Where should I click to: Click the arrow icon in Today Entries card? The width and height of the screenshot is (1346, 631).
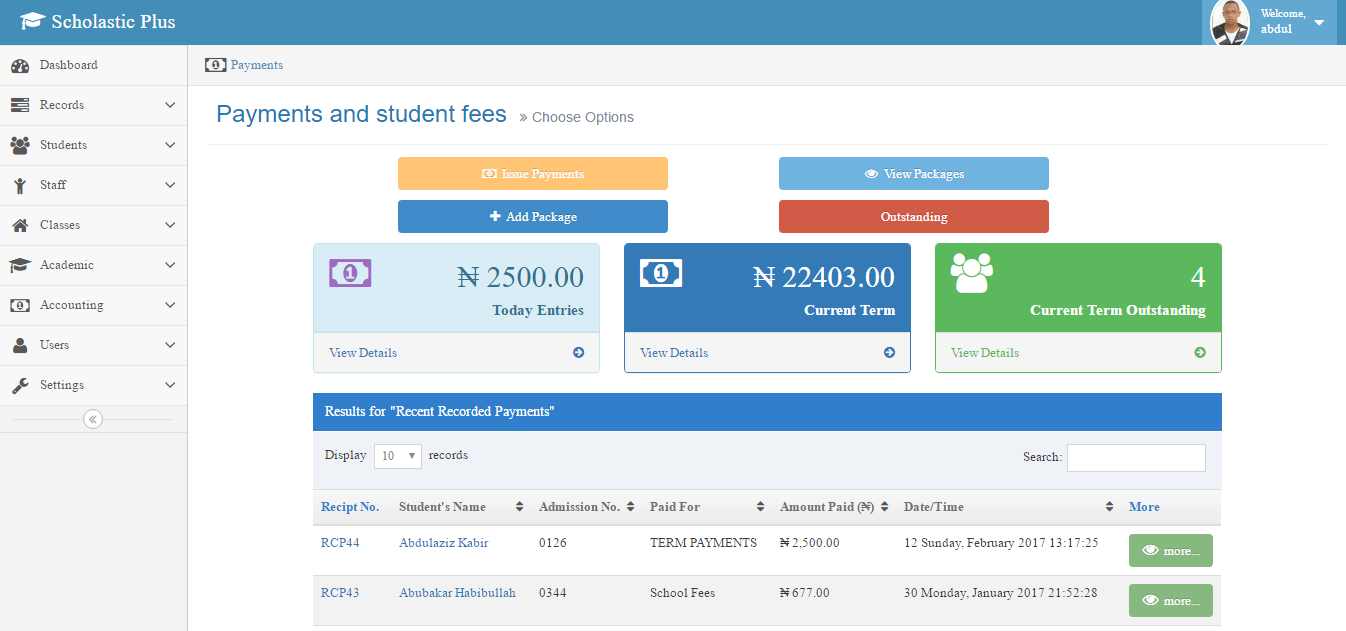click(578, 353)
